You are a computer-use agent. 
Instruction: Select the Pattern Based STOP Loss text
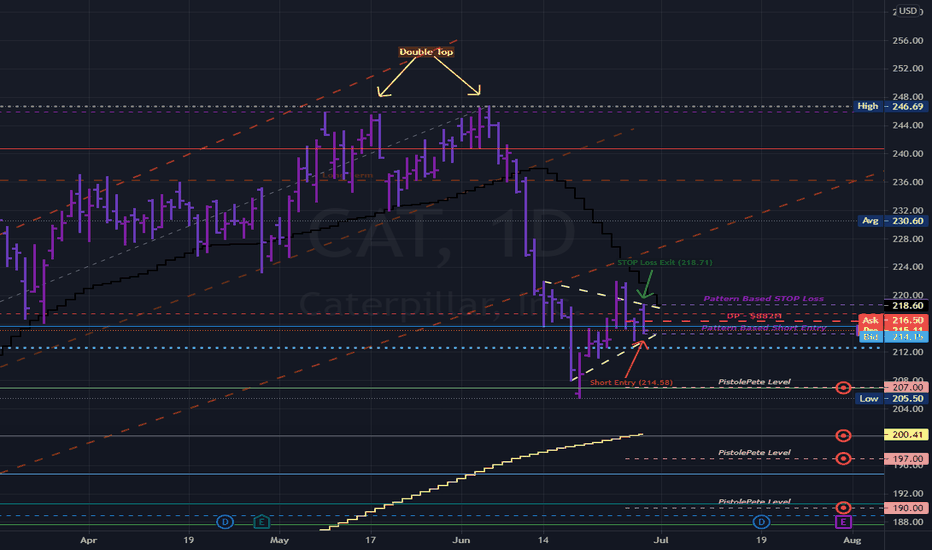coord(763,298)
